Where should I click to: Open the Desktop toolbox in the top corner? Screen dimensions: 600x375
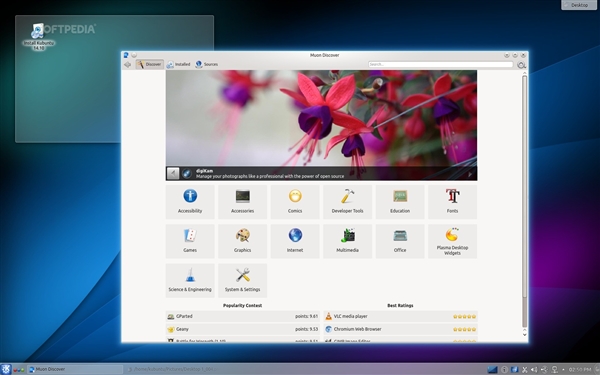[x=579, y=5]
